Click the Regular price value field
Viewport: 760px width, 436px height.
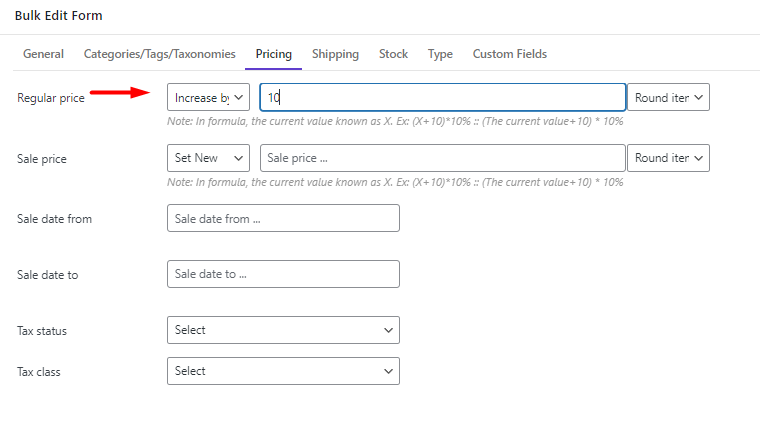point(443,97)
